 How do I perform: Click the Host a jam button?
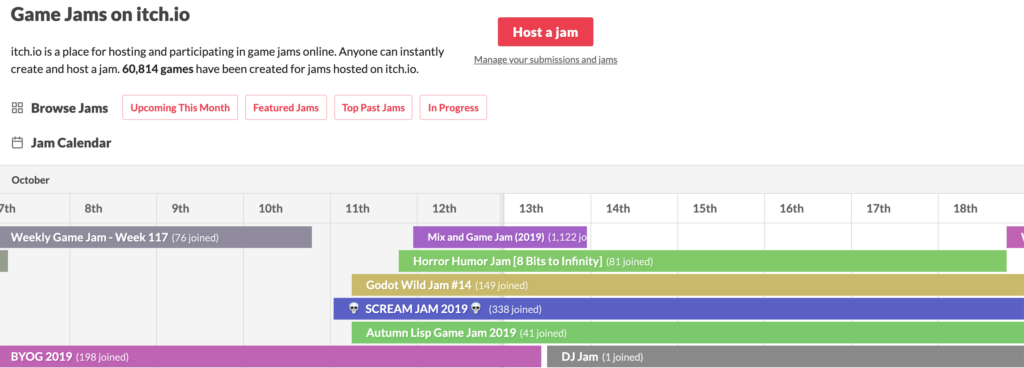tap(545, 32)
